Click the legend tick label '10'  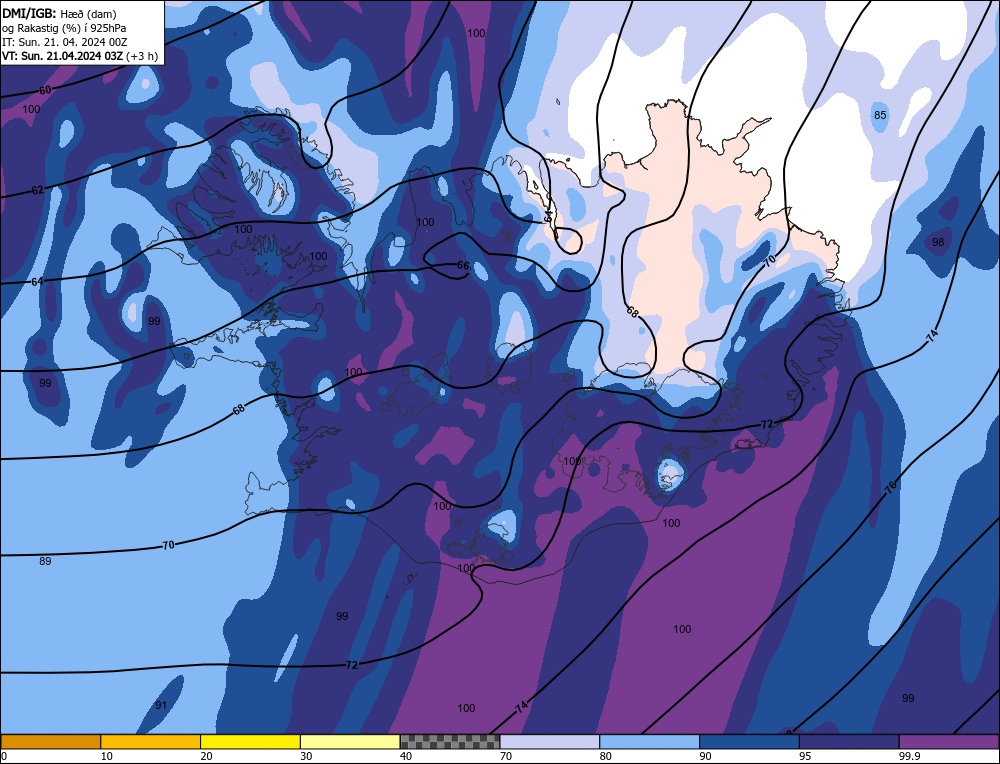(x=107, y=756)
